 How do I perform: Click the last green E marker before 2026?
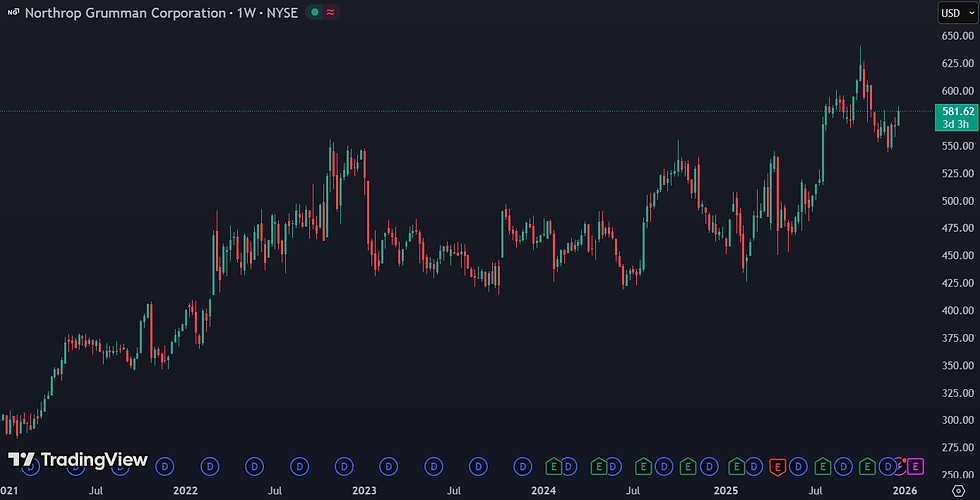pos(868,466)
